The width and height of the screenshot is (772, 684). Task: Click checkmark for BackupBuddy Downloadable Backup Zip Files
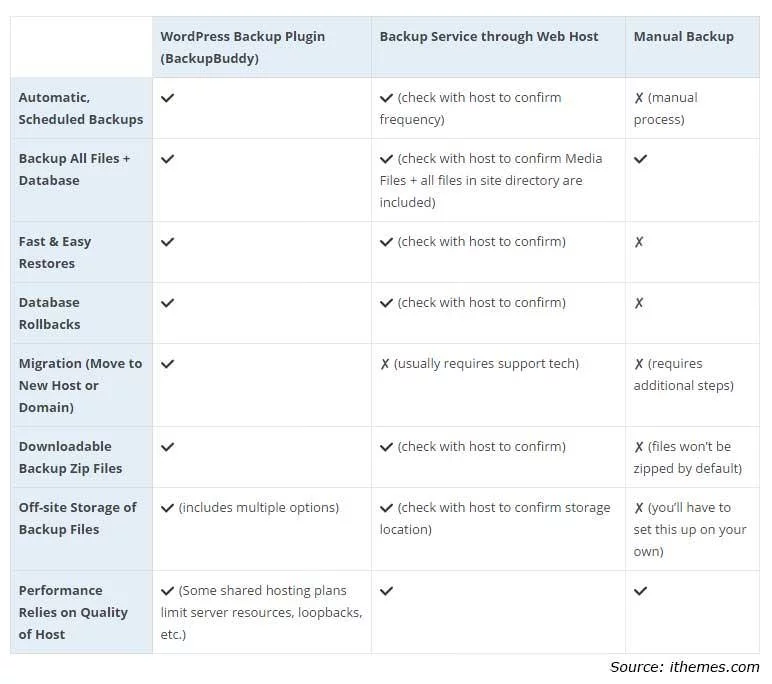point(167,447)
